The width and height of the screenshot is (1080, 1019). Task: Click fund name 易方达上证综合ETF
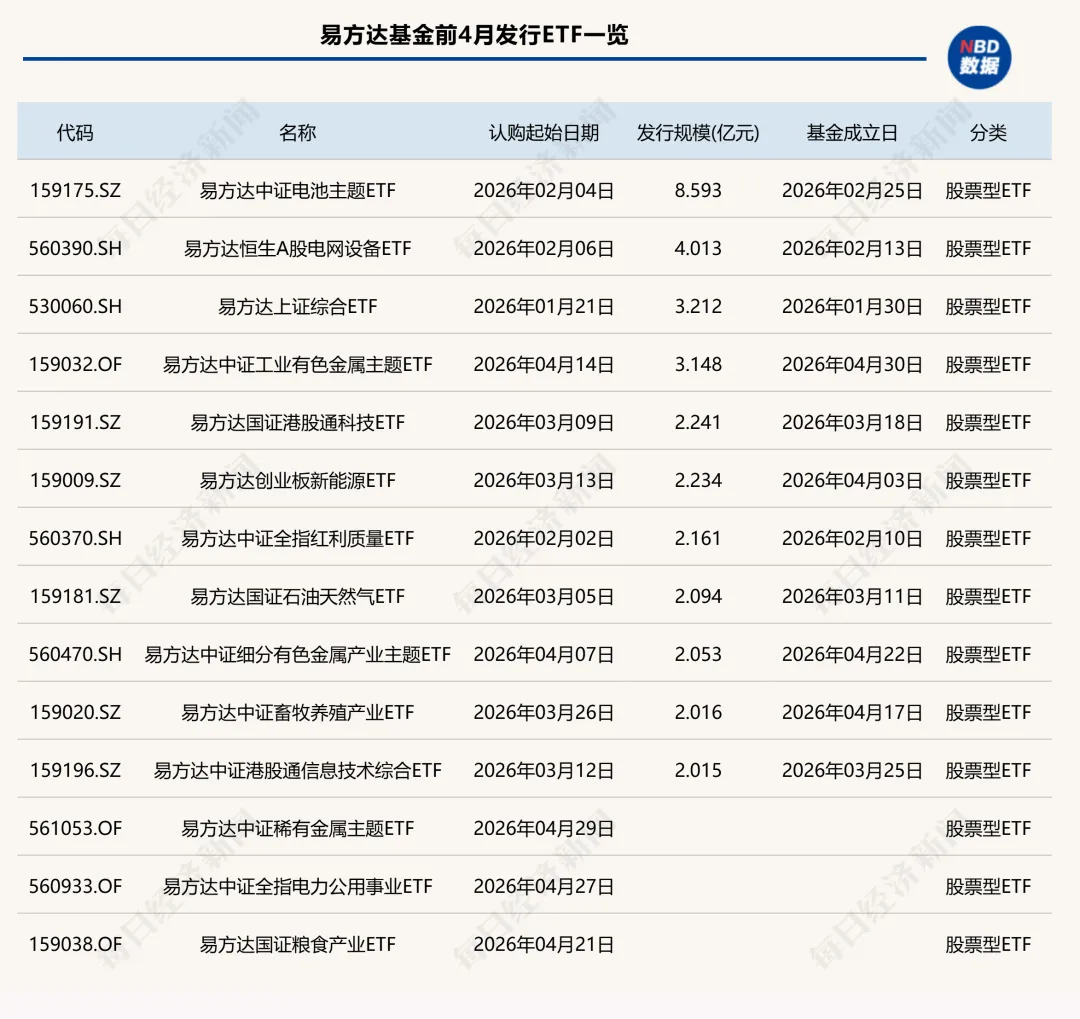(x=298, y=306)
